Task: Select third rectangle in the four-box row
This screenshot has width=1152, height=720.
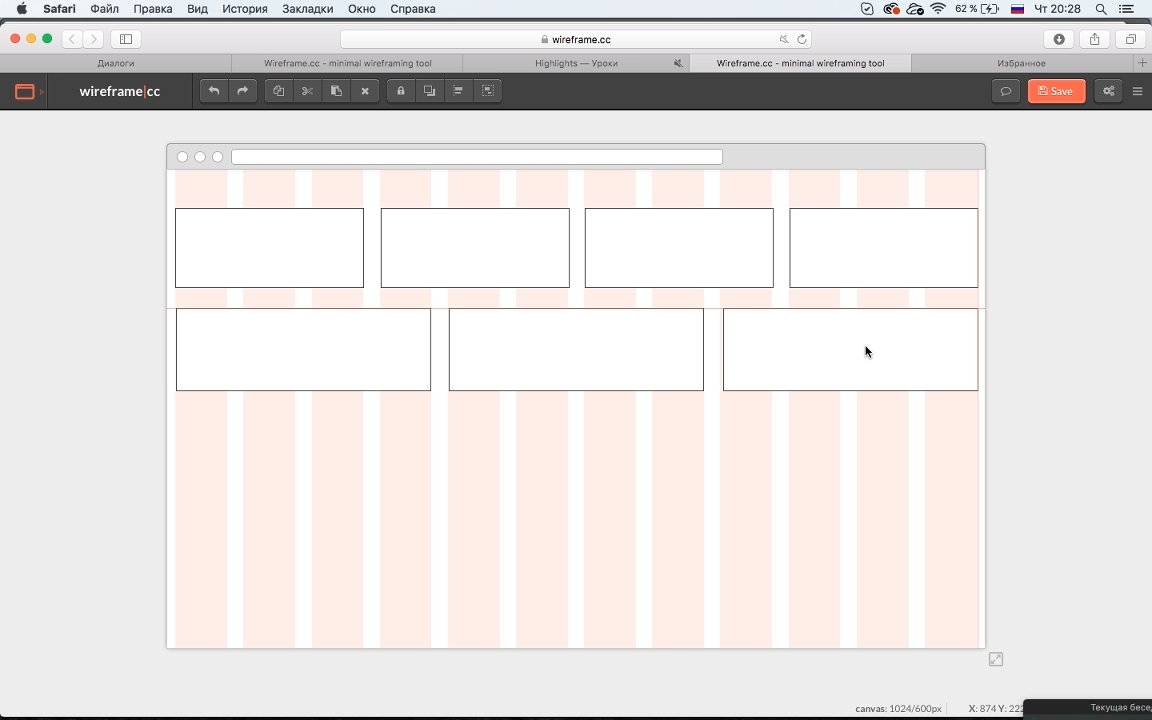Action: [679, 248]
